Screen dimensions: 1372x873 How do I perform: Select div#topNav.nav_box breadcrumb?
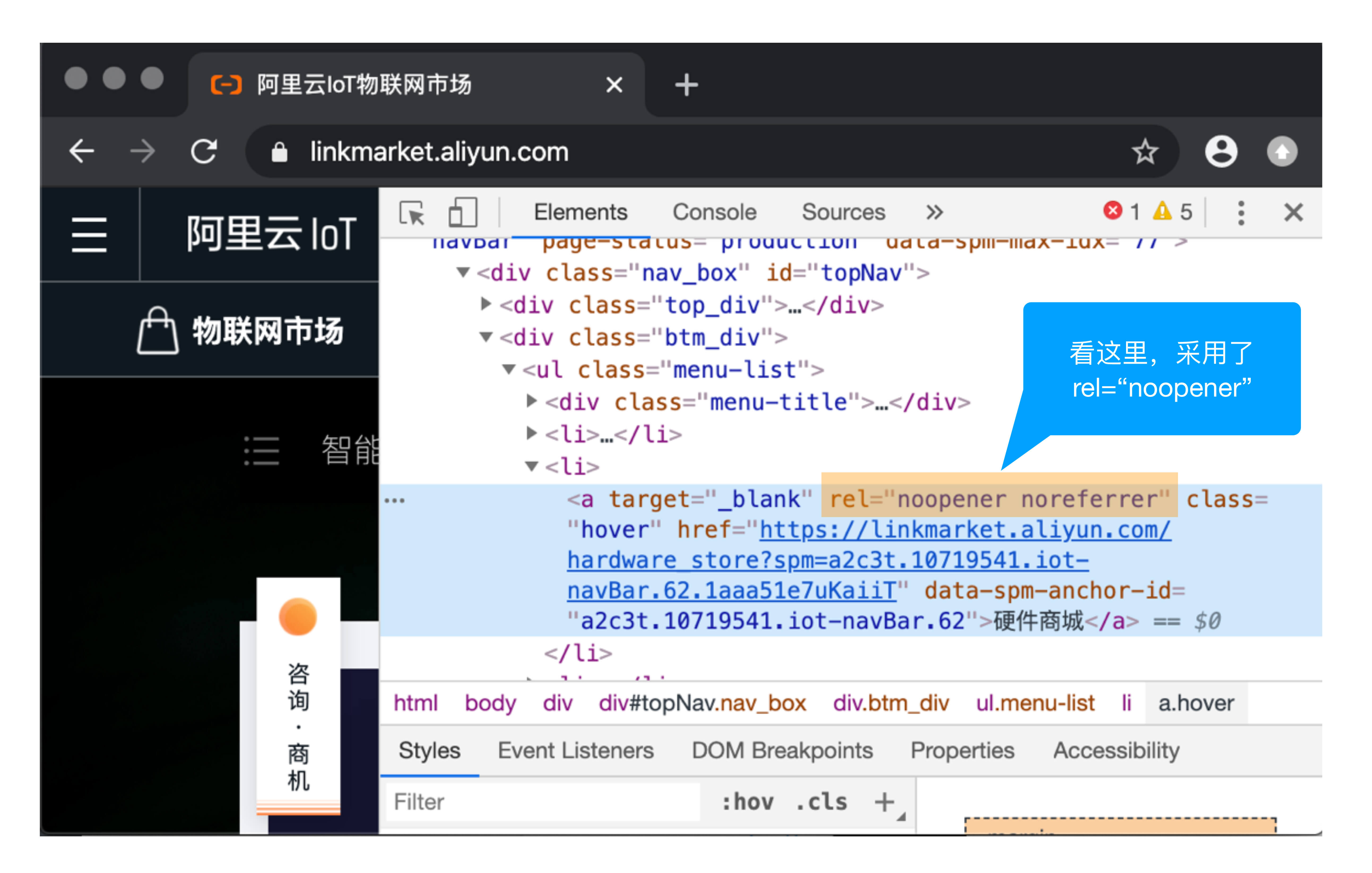702,703
